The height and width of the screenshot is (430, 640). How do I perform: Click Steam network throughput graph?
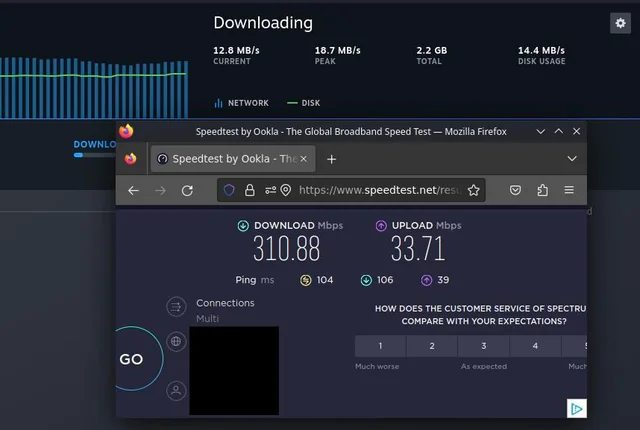click(x=94, y=88)
